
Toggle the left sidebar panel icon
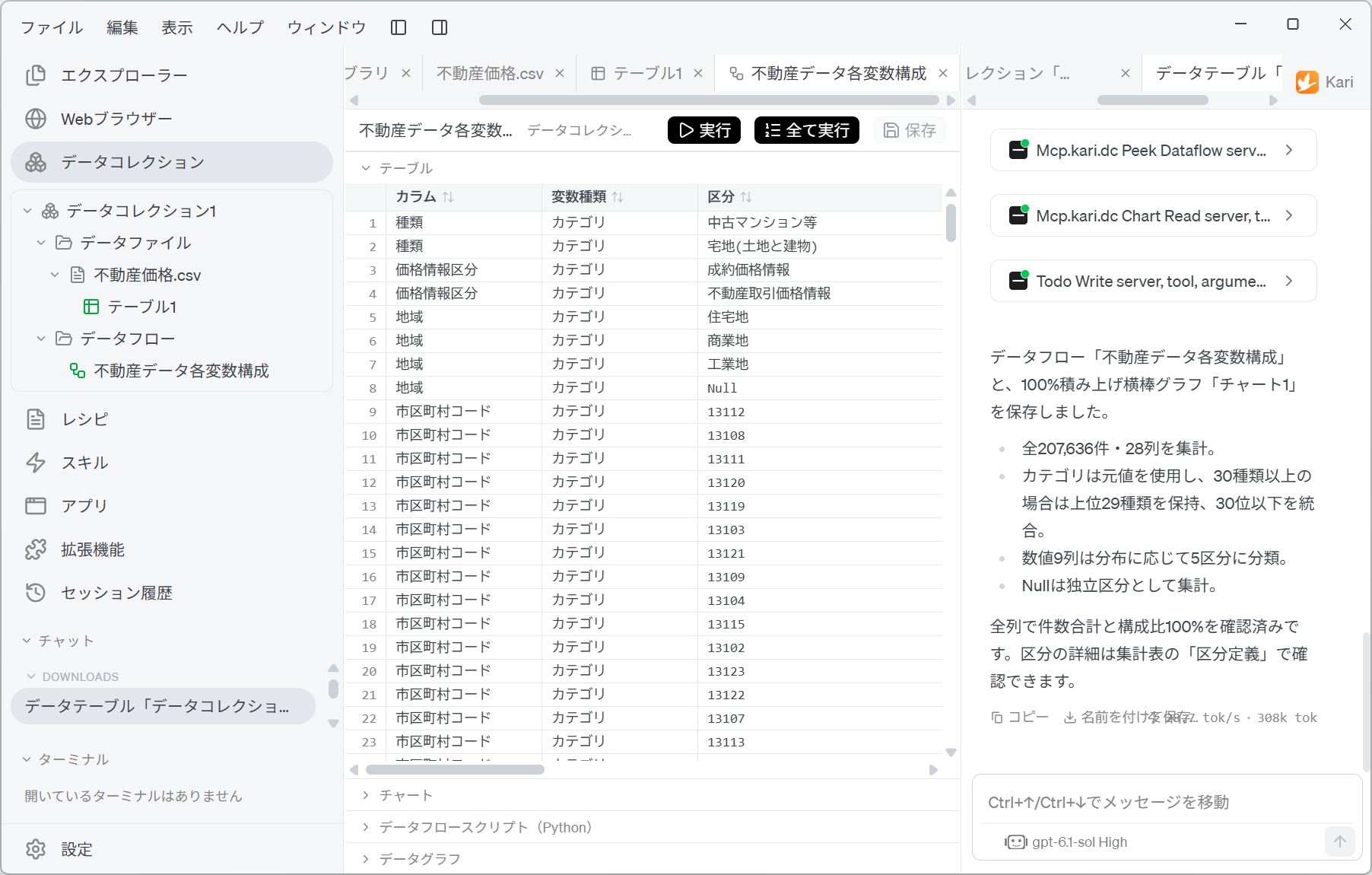(399, 27)
